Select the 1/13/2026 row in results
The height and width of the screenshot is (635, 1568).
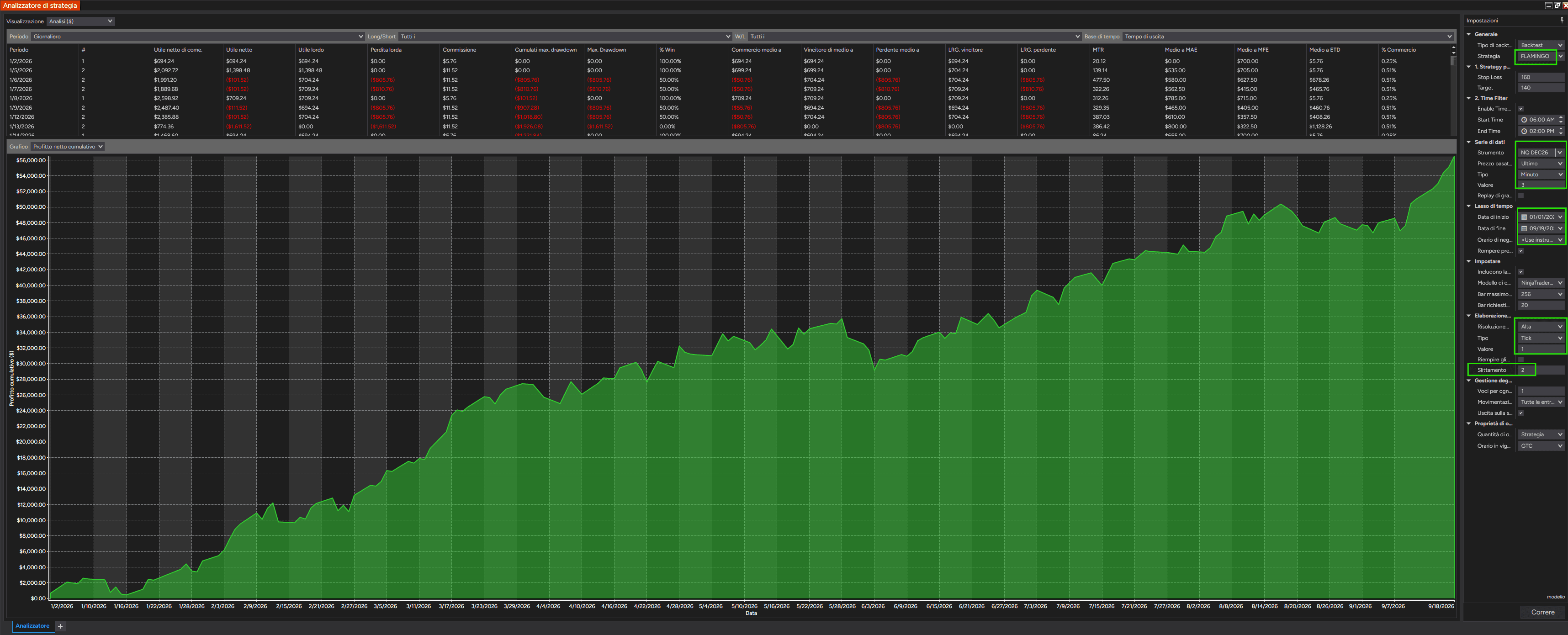pyautogui.click(x=728, y=127)
